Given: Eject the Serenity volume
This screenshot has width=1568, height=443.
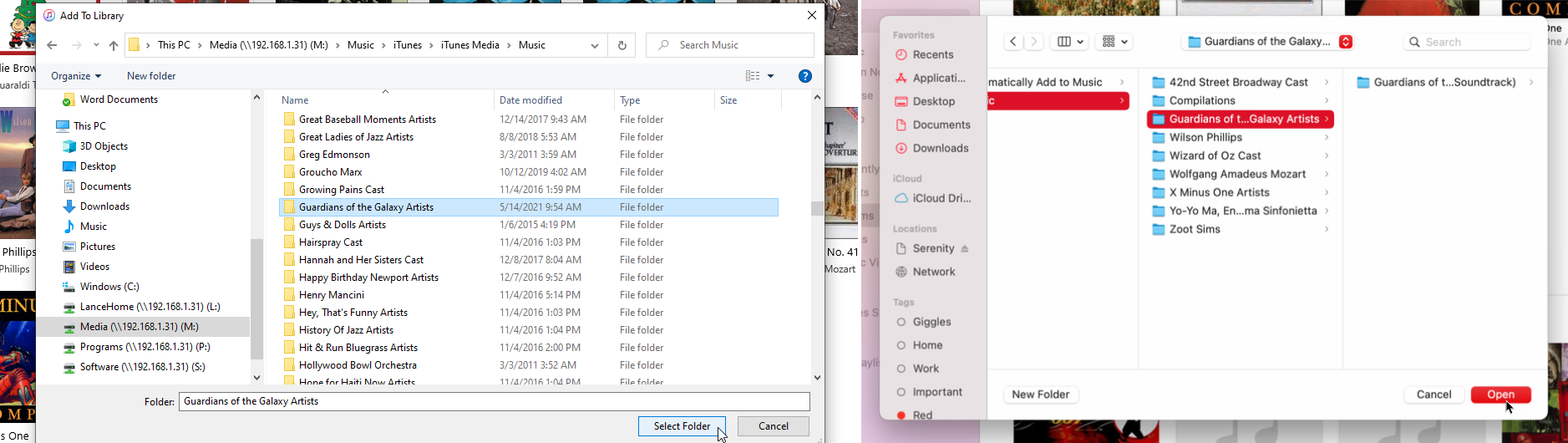Looking at the screenshot, I should pos(965,249).
